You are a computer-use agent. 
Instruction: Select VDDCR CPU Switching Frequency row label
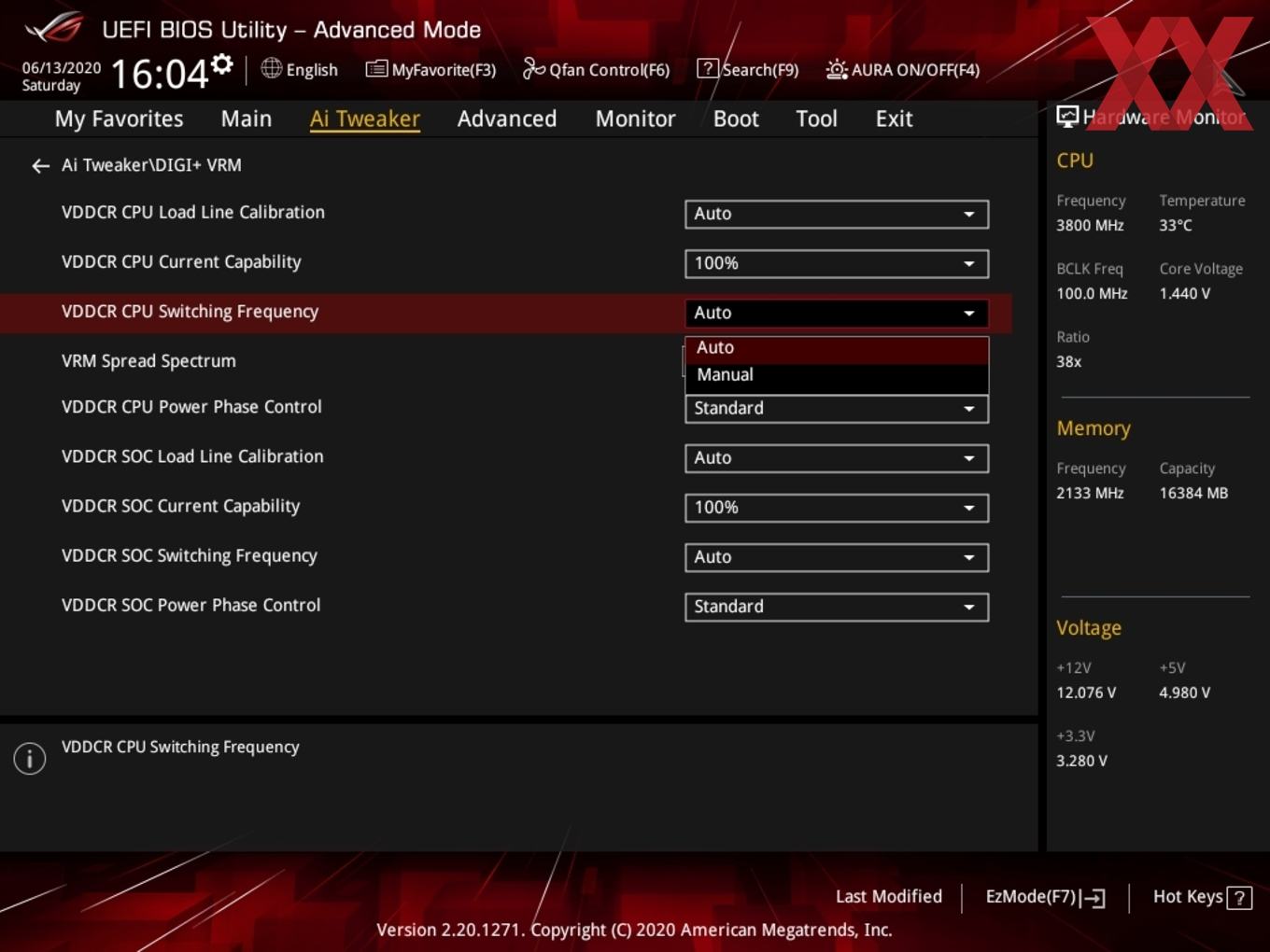click(190, 312)
